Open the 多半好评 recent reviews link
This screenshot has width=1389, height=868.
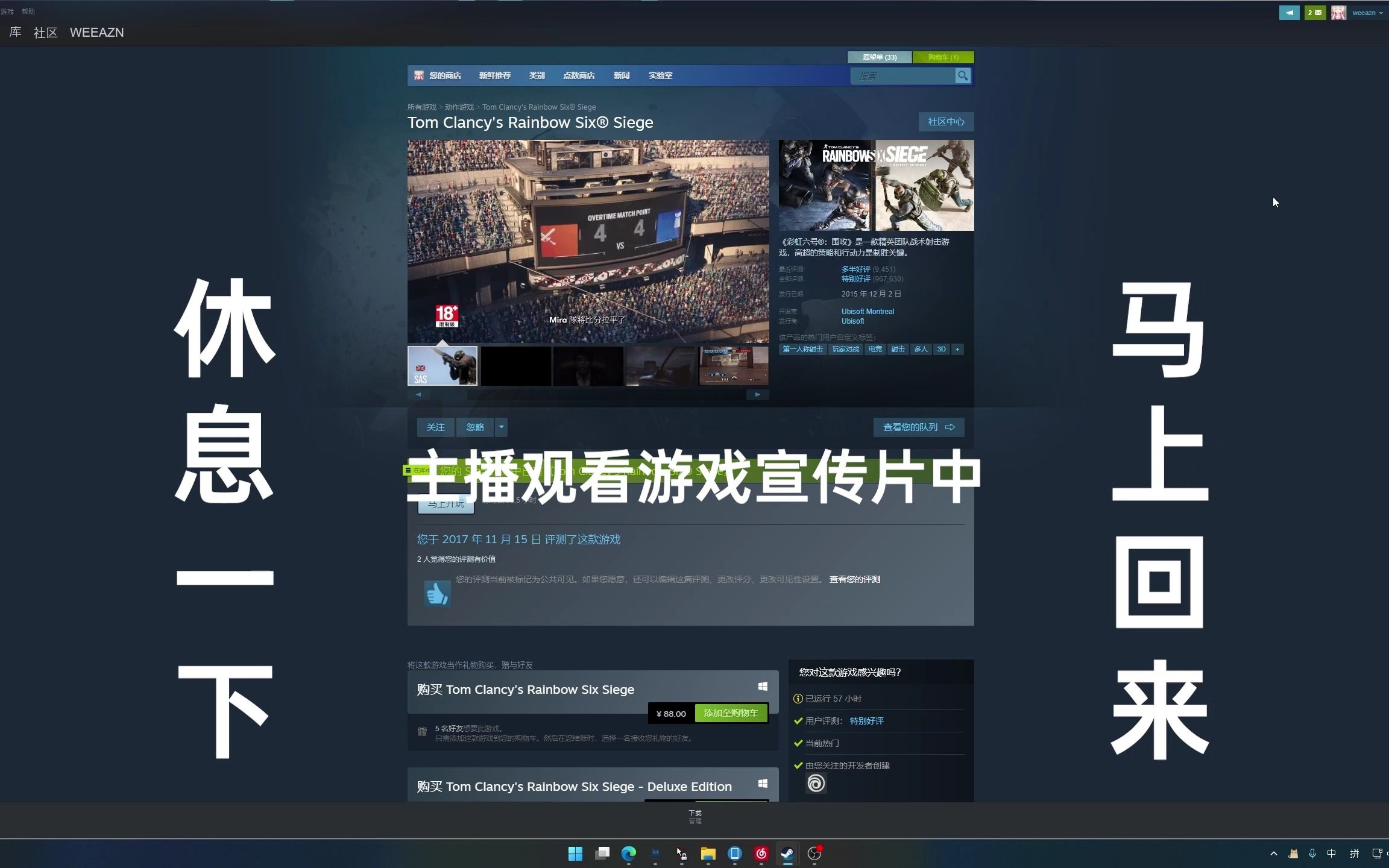(x=855, y=269)
